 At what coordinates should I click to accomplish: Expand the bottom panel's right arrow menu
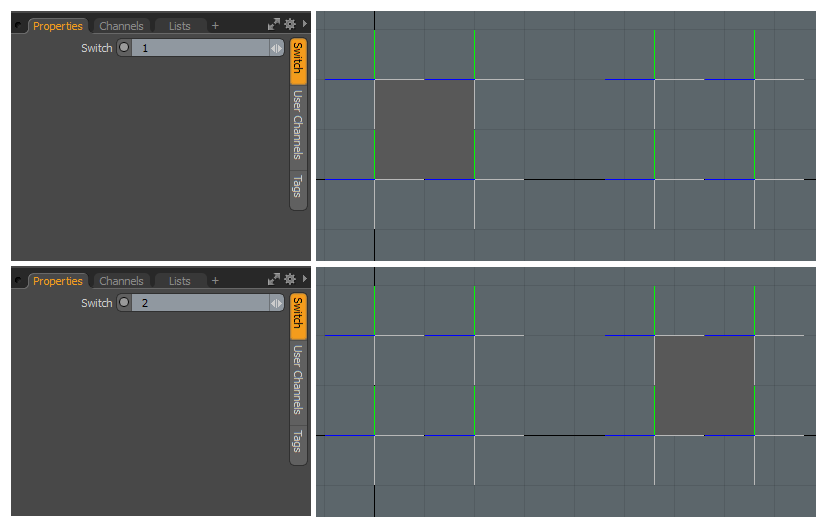pos(305,280)
